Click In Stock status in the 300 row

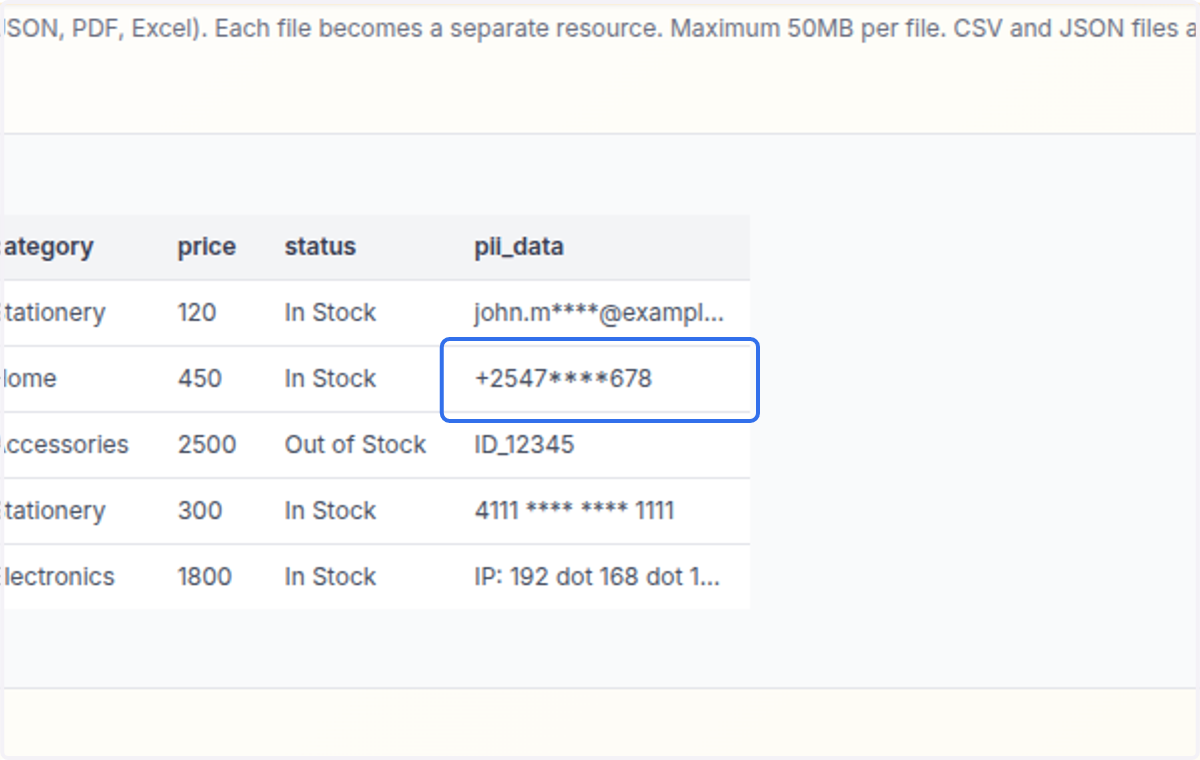point(330,511)
